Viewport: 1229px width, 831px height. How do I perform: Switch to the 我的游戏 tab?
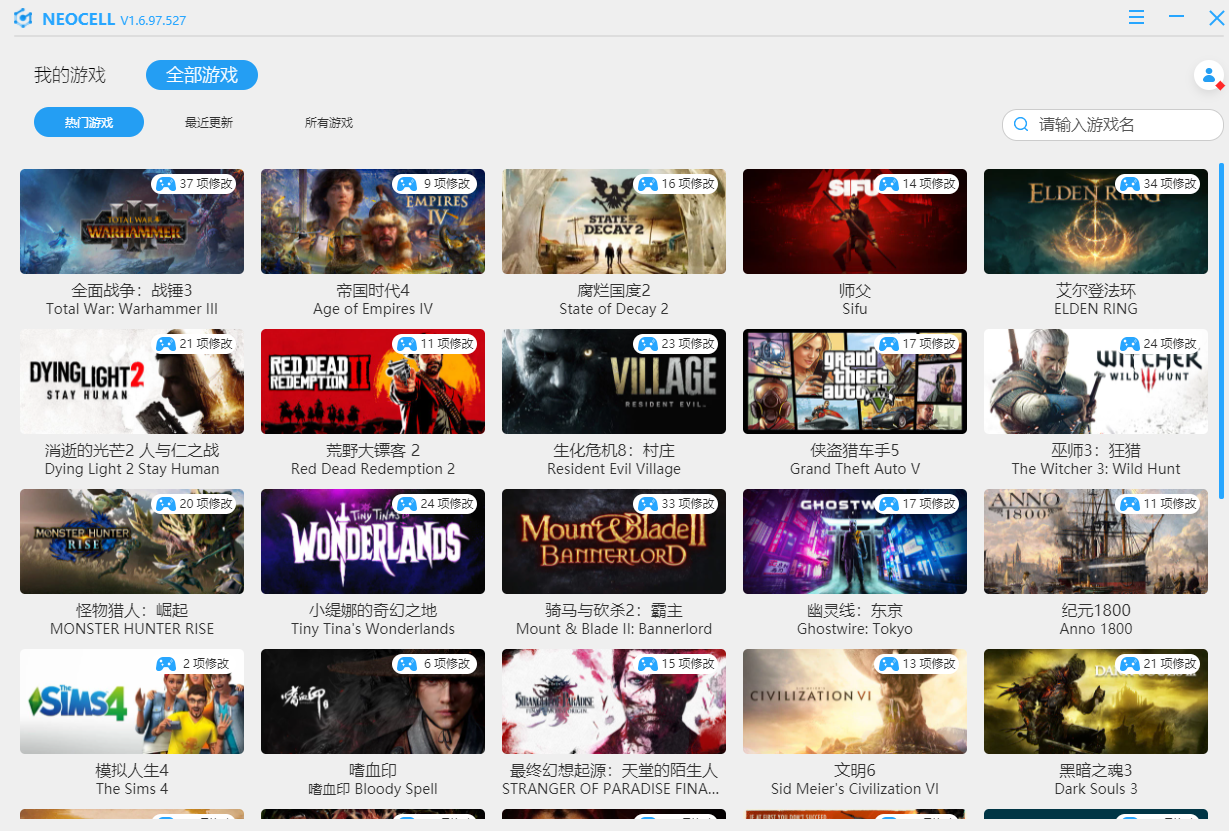tap(70, 75)
